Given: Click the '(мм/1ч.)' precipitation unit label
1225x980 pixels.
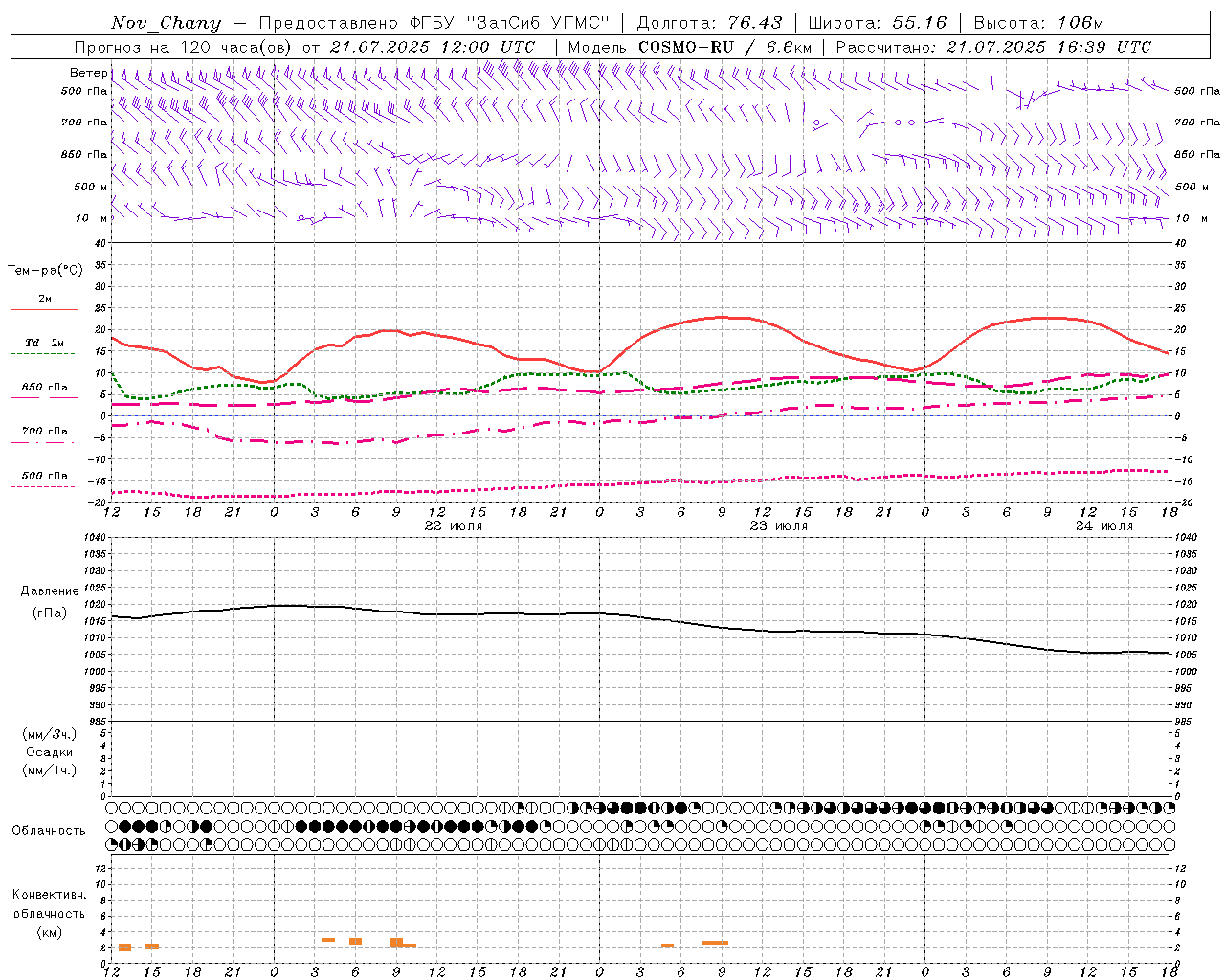Looking at the screenshot, I should coord(50,770).
